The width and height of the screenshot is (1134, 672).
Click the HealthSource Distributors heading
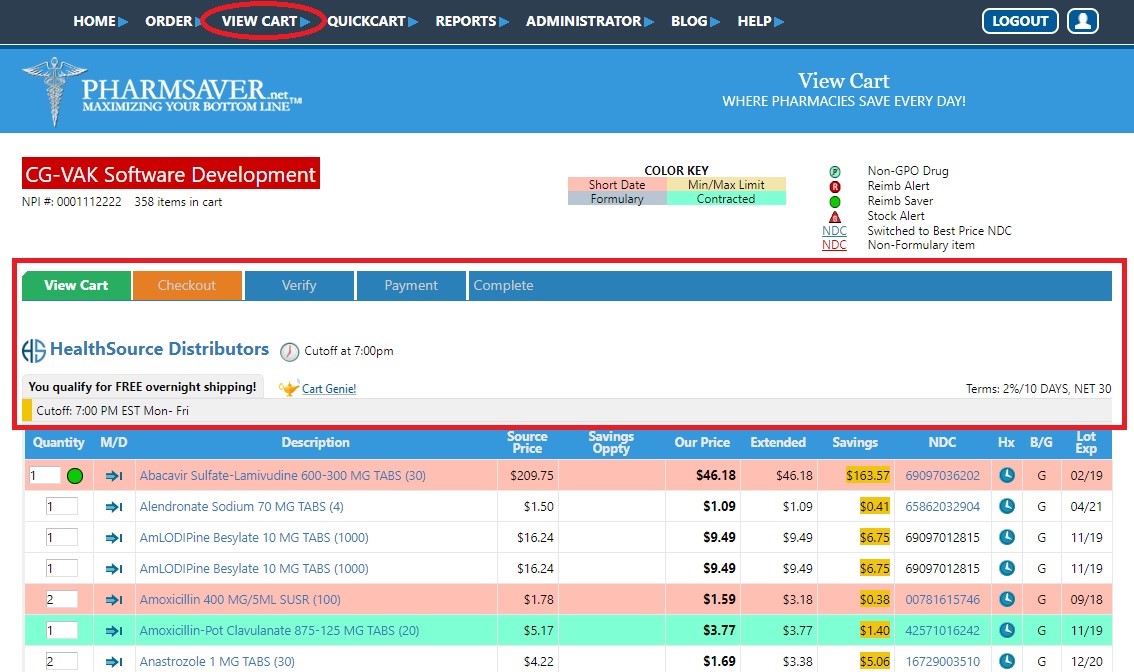[x=159, y=349]
